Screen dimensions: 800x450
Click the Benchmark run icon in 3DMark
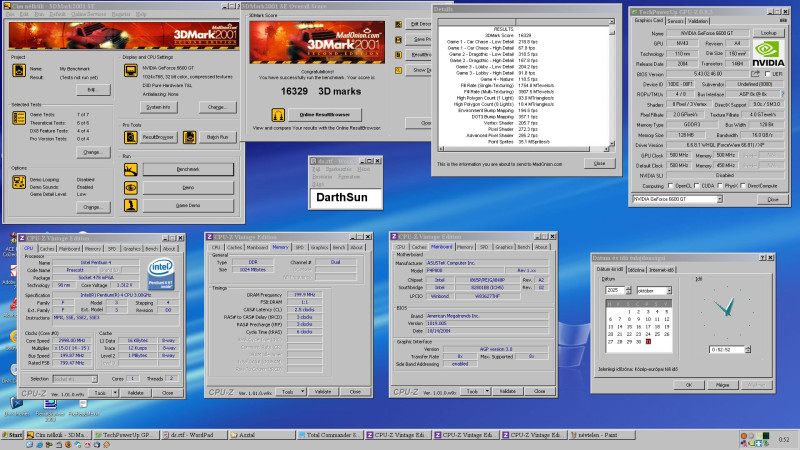[130, 170]
